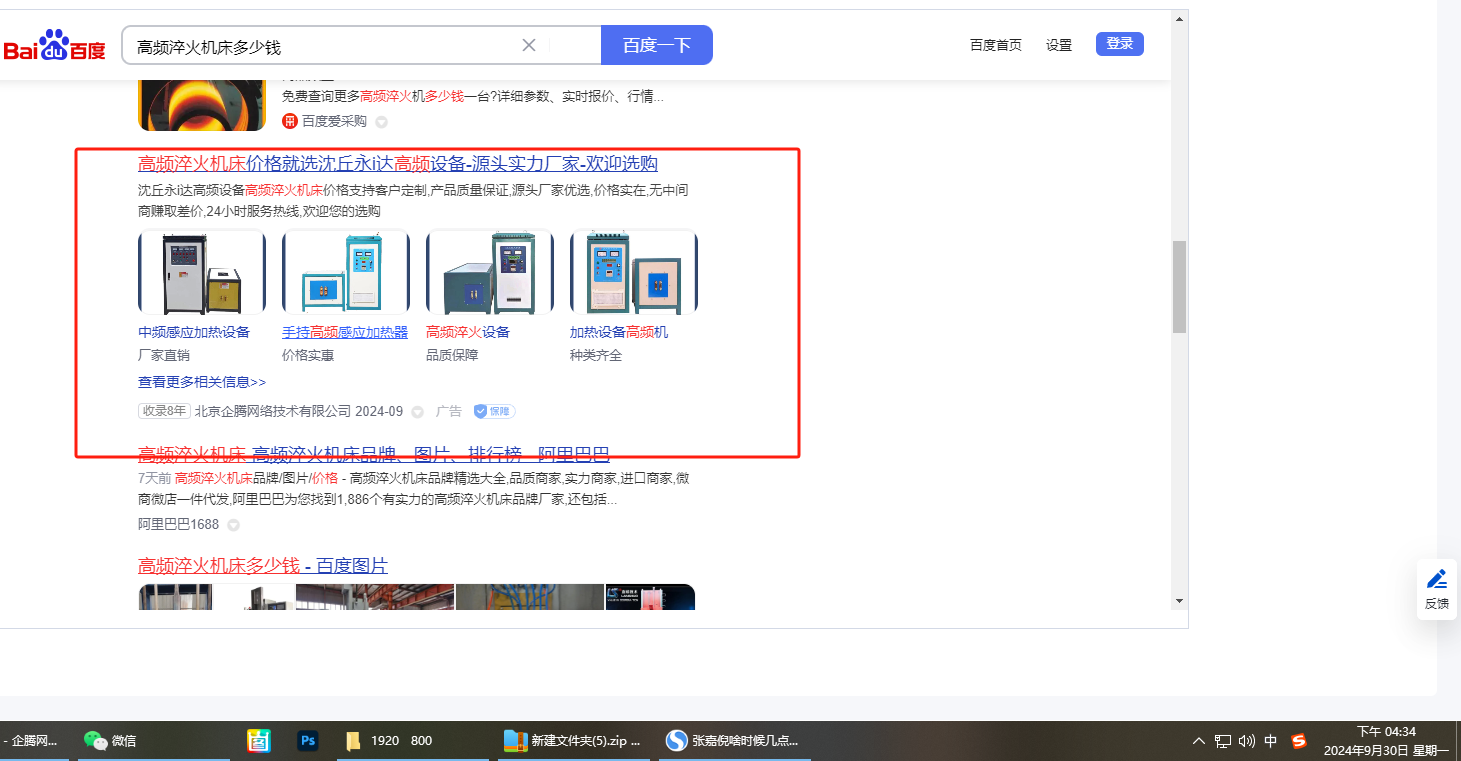Expand dropdown arrow beside 阿里巴巴1688
The width and height of the screenshot is (1461, 761).
tap(233, 525)
